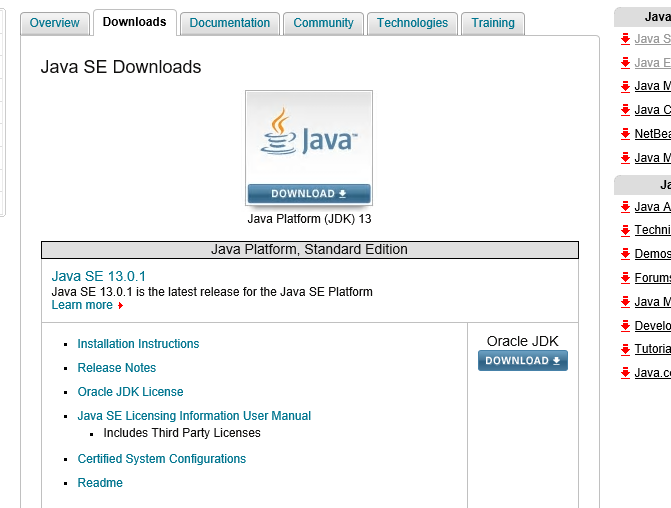This screenshot has height=508, width=671.
Task: Open the Training tab
Action: point(493,23)
